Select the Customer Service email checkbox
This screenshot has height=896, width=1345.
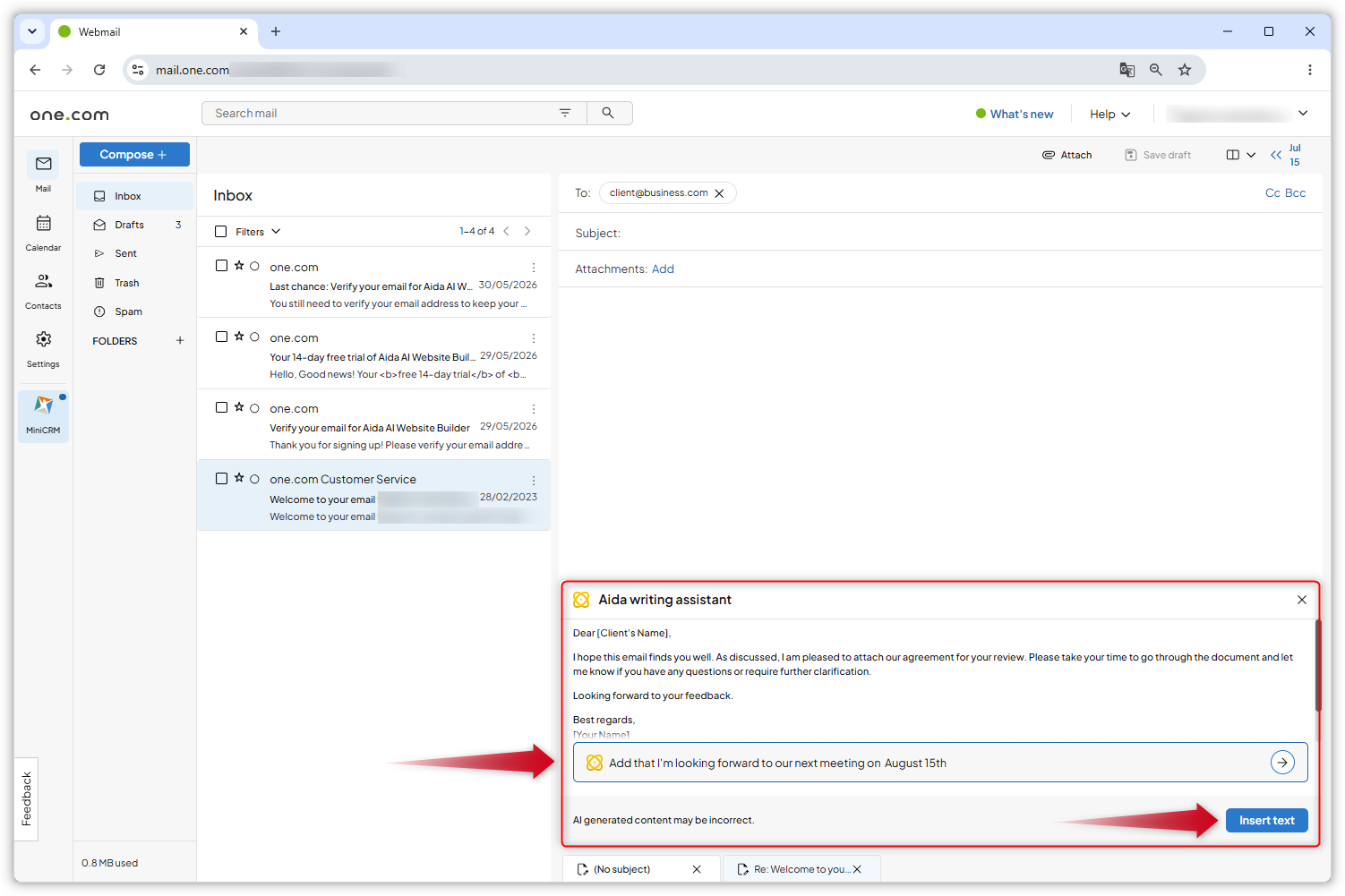click(221, 479)
